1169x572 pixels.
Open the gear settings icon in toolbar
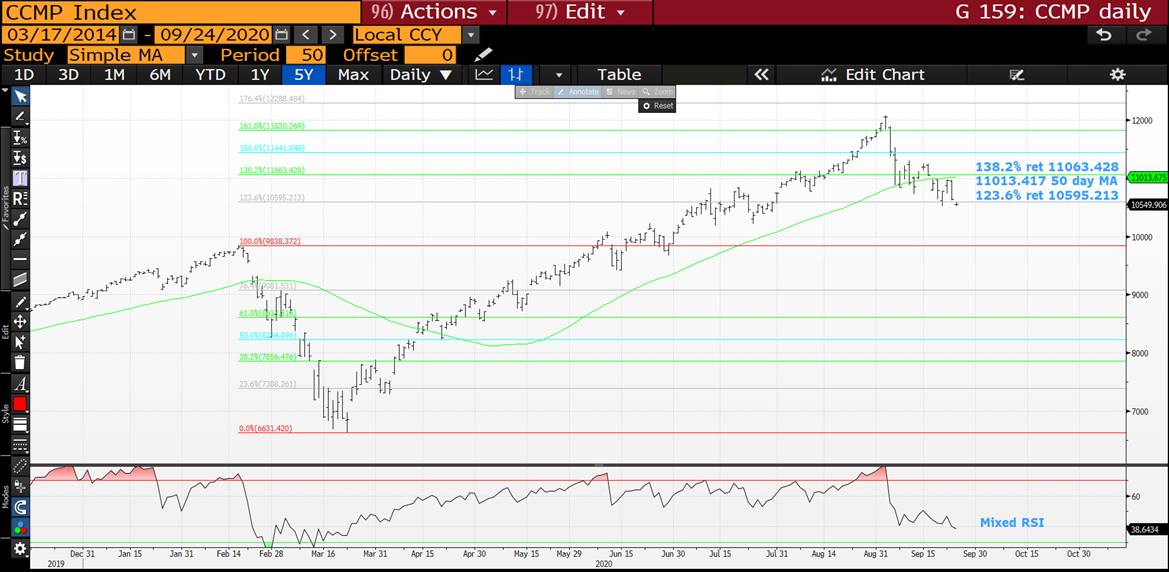click(x=1118, y=75)
